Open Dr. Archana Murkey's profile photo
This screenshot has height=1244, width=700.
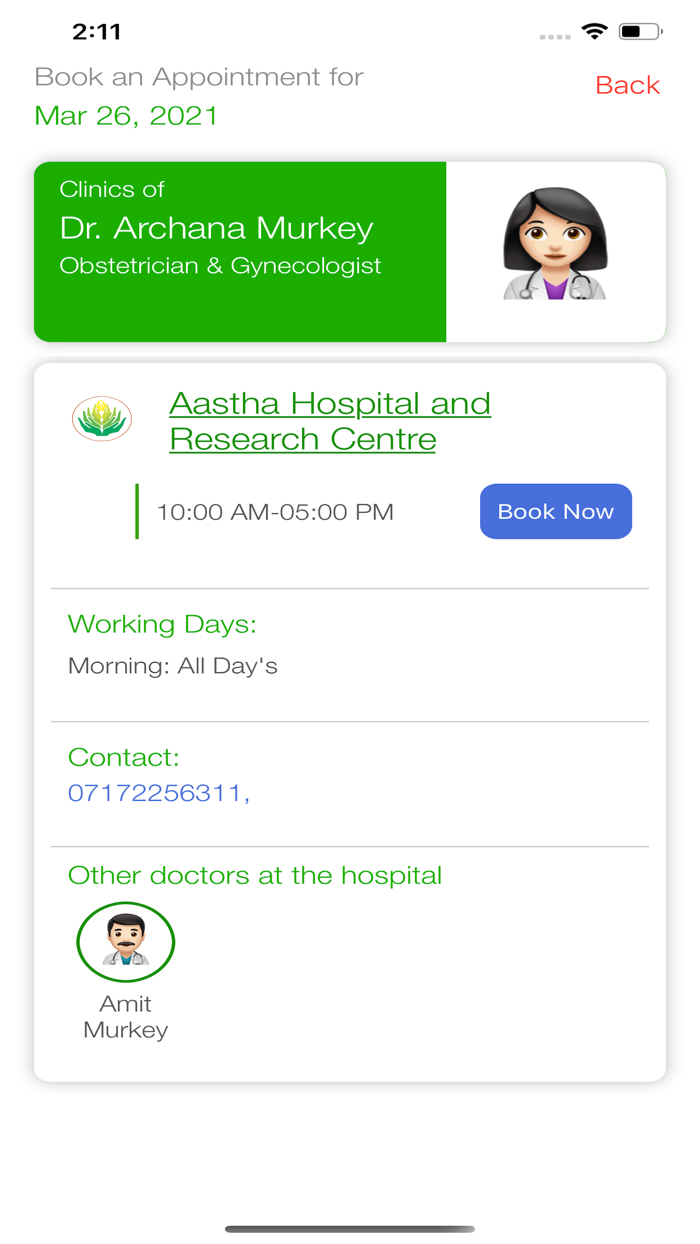tap(556, 251)
